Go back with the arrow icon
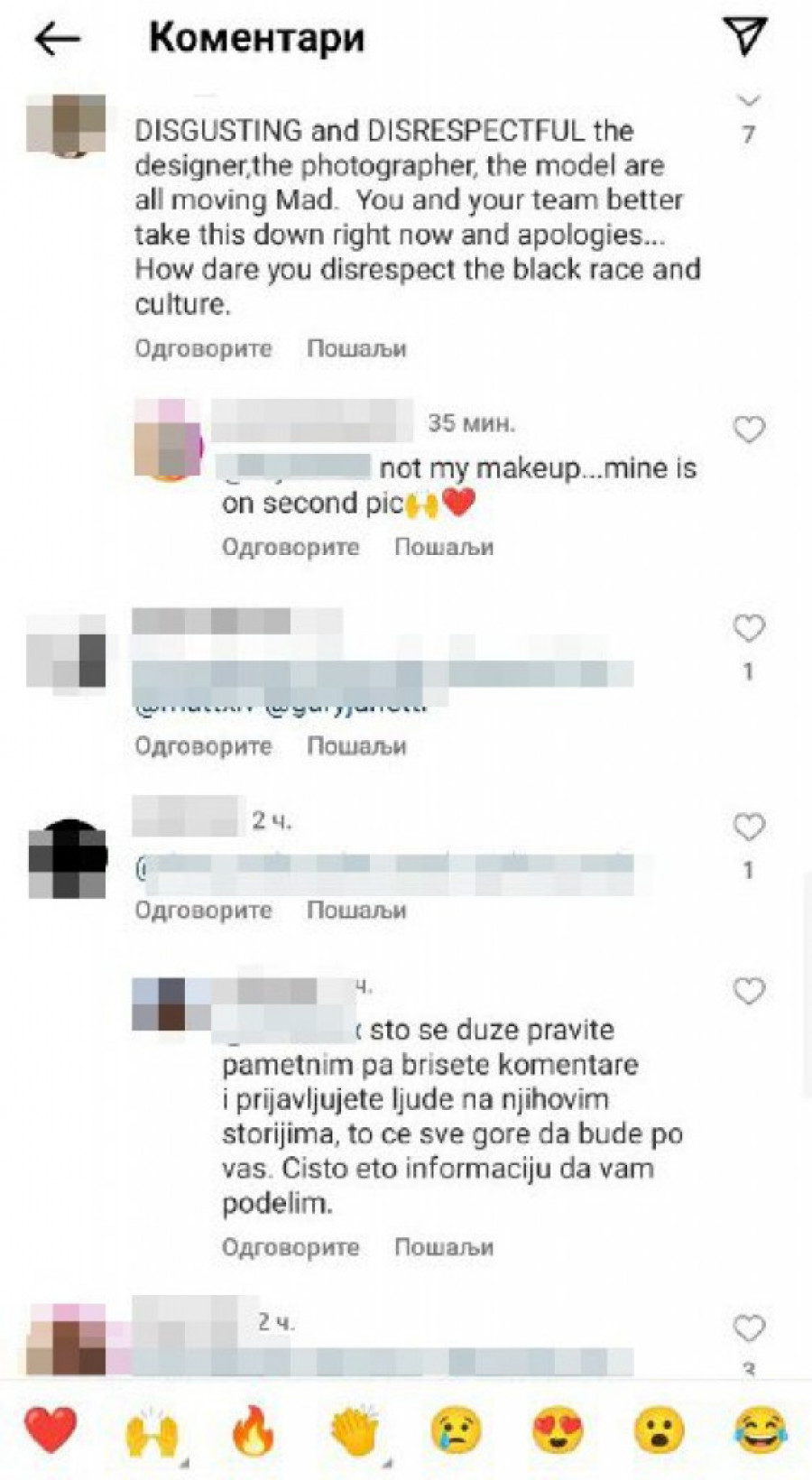The height and width of the screenshot is (1480, 812). click(x=58, y=39)
